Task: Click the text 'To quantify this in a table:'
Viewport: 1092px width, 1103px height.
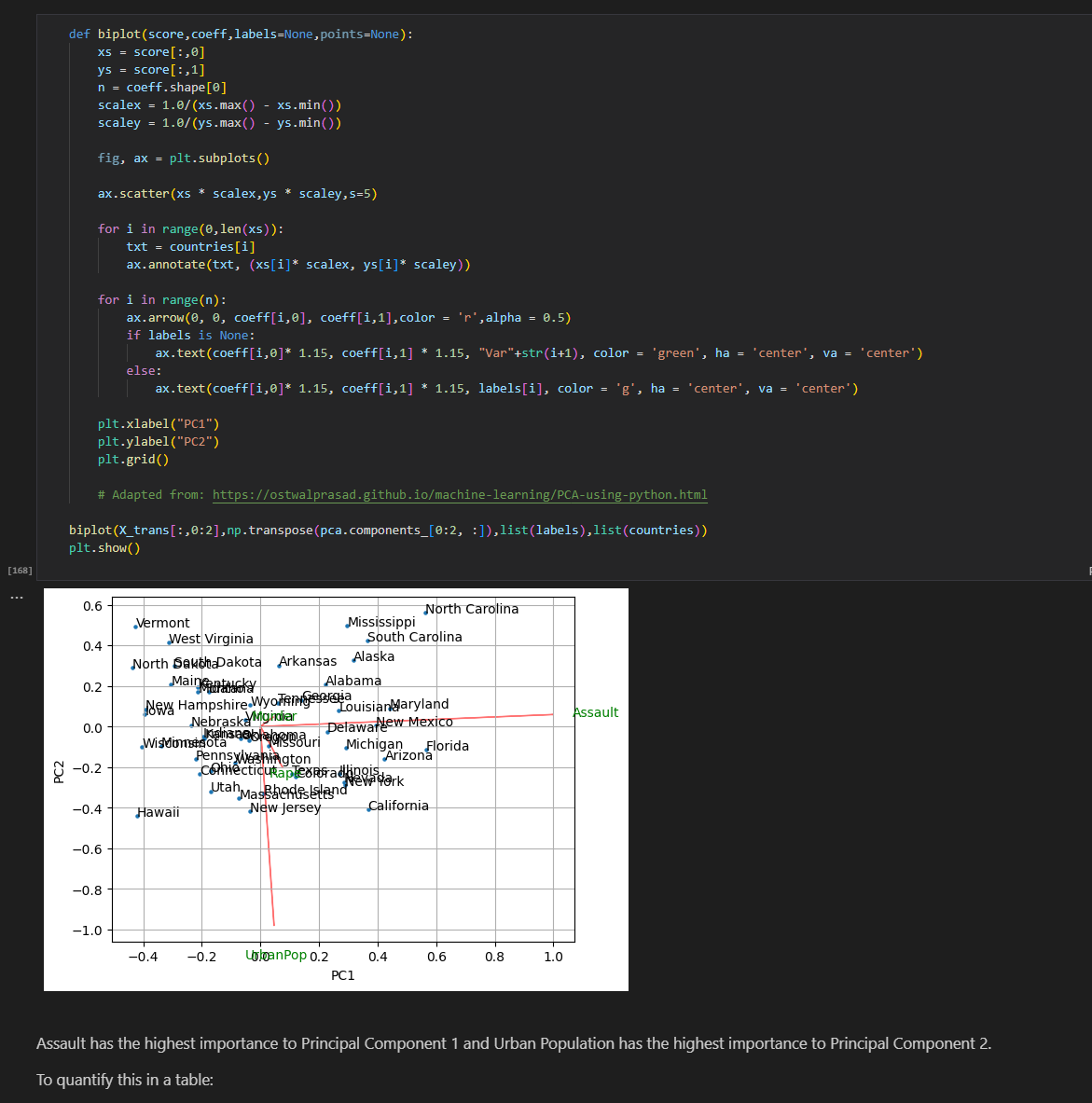Action: [x=125, y=1080]
